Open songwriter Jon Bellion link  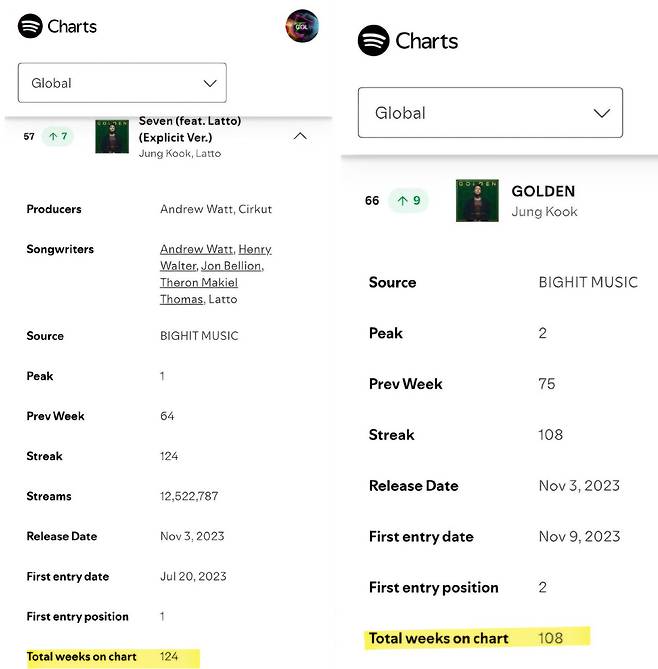[x=230, y=266]
